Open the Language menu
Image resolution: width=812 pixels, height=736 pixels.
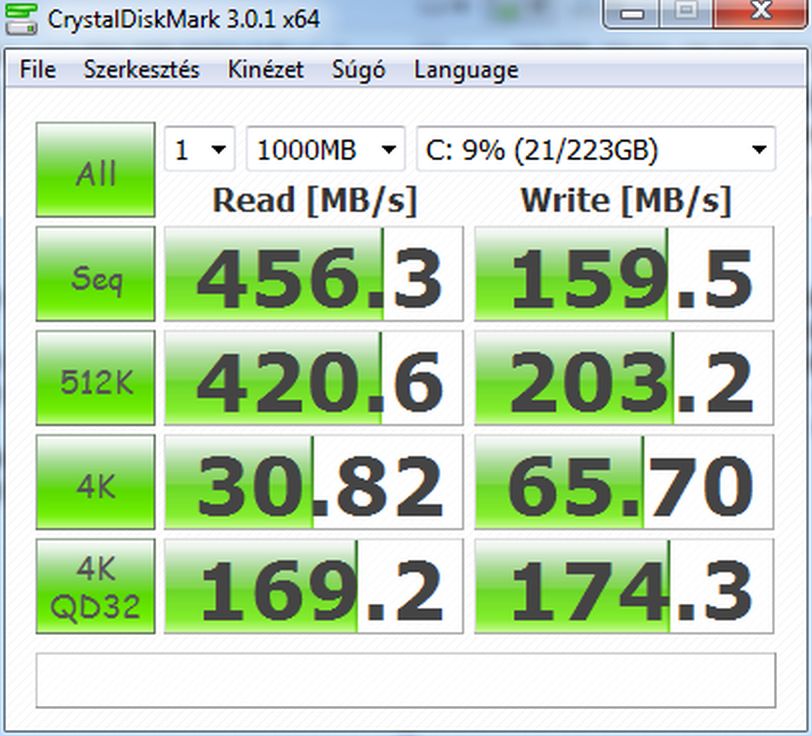point(466,69)
